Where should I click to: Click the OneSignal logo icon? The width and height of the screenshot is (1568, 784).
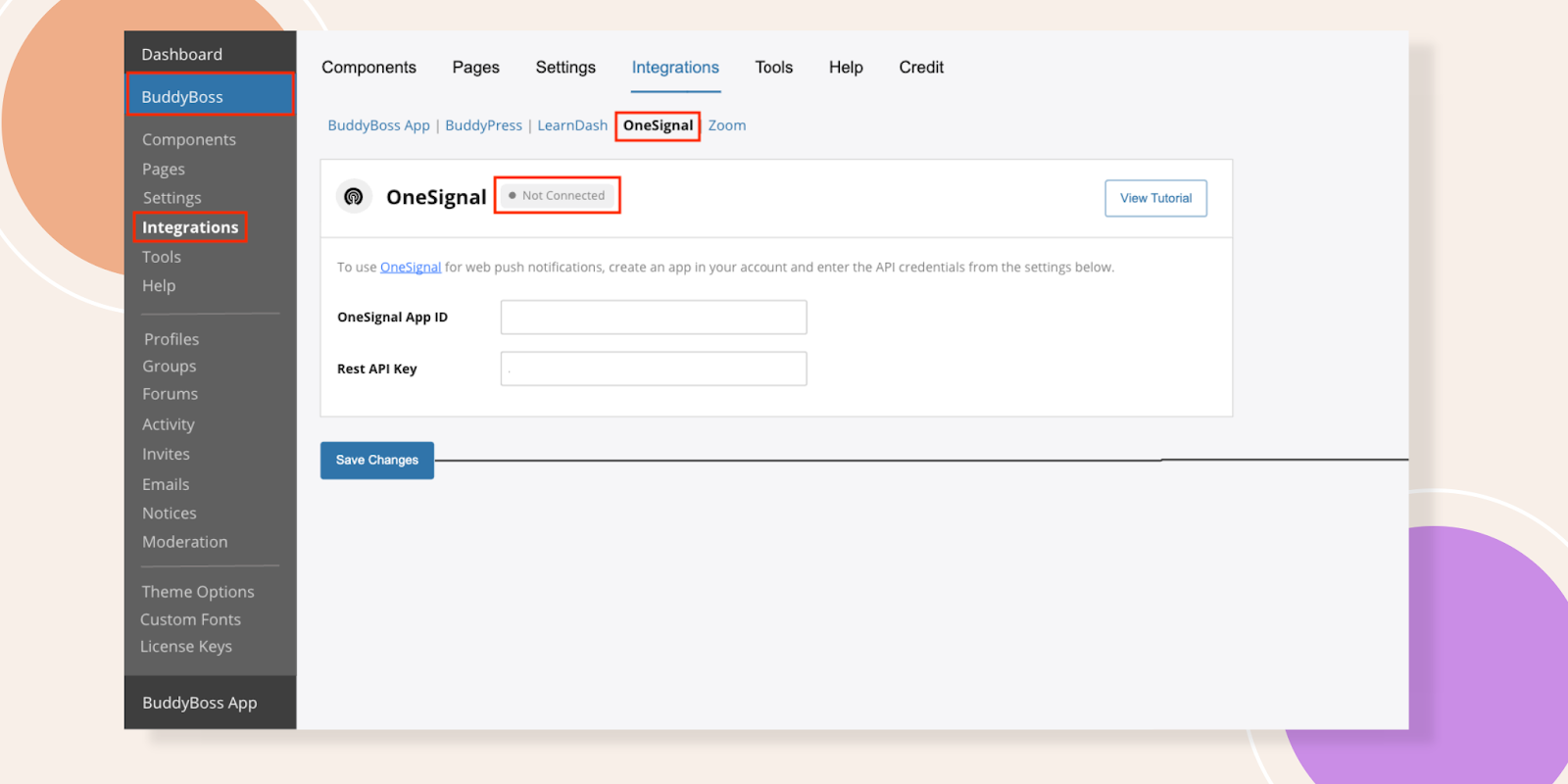click(x=354, y=197)
